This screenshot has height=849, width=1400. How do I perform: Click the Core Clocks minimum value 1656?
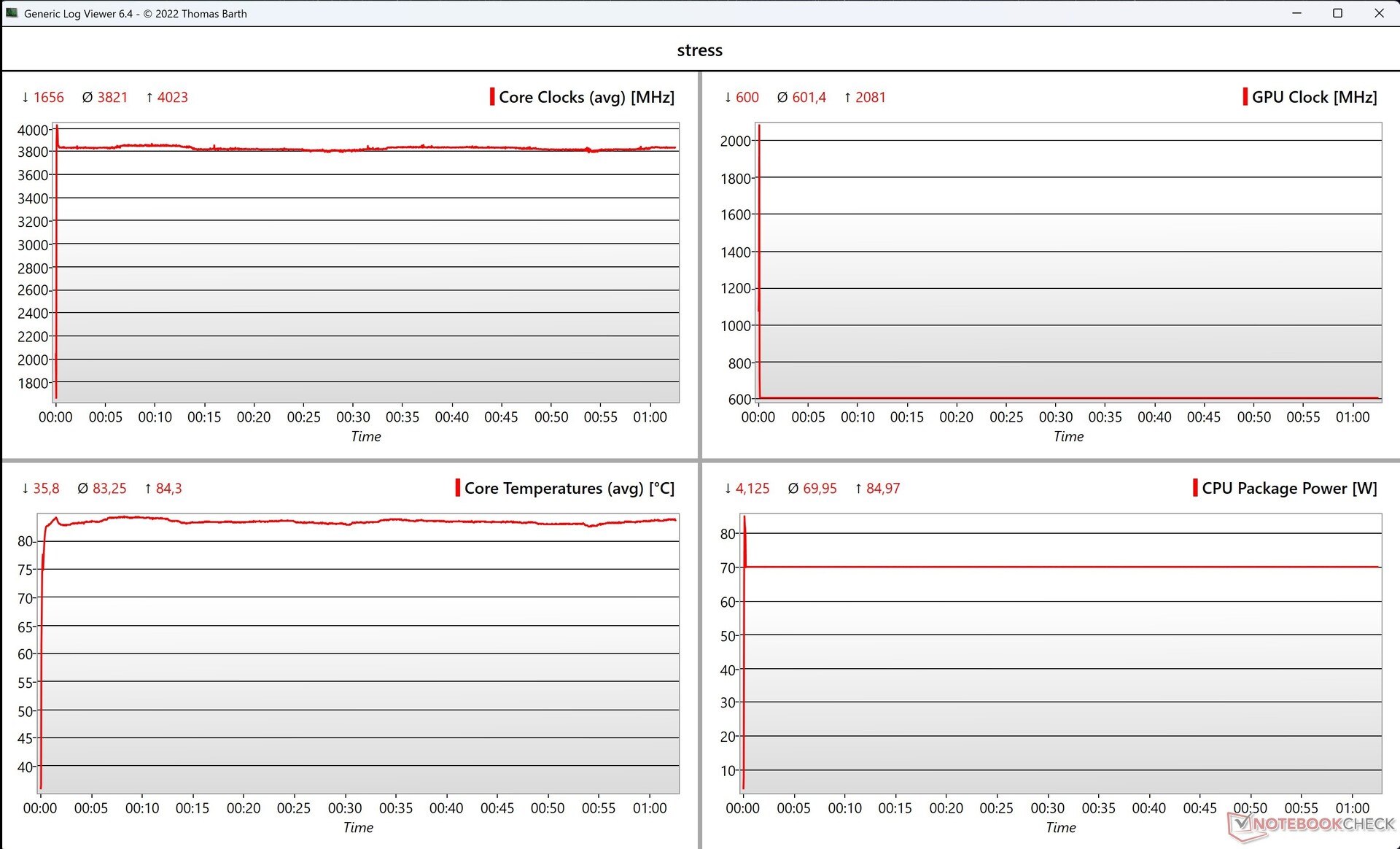point(48,97)
